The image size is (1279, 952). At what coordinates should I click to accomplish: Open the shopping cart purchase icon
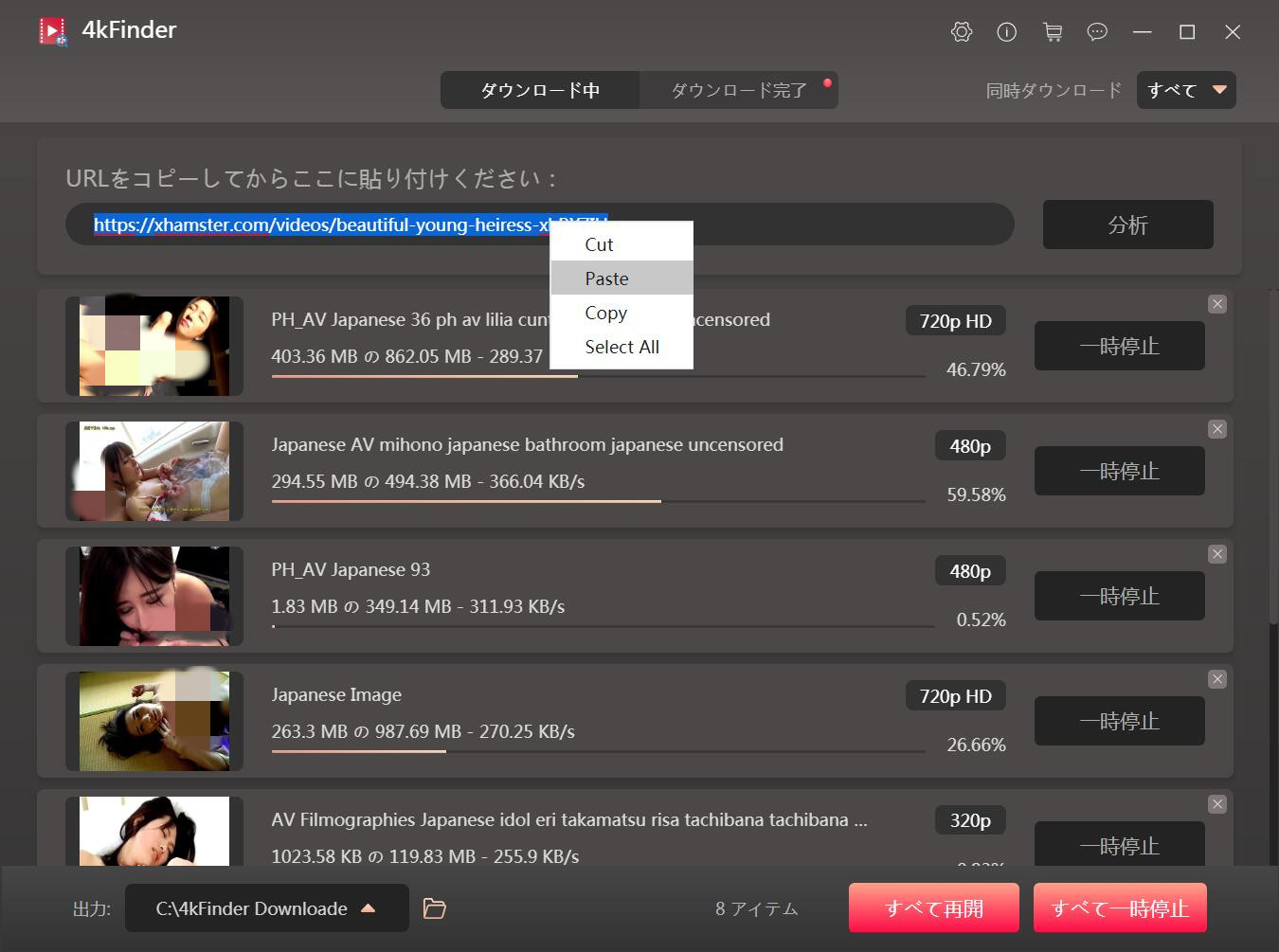(1052, 32)
